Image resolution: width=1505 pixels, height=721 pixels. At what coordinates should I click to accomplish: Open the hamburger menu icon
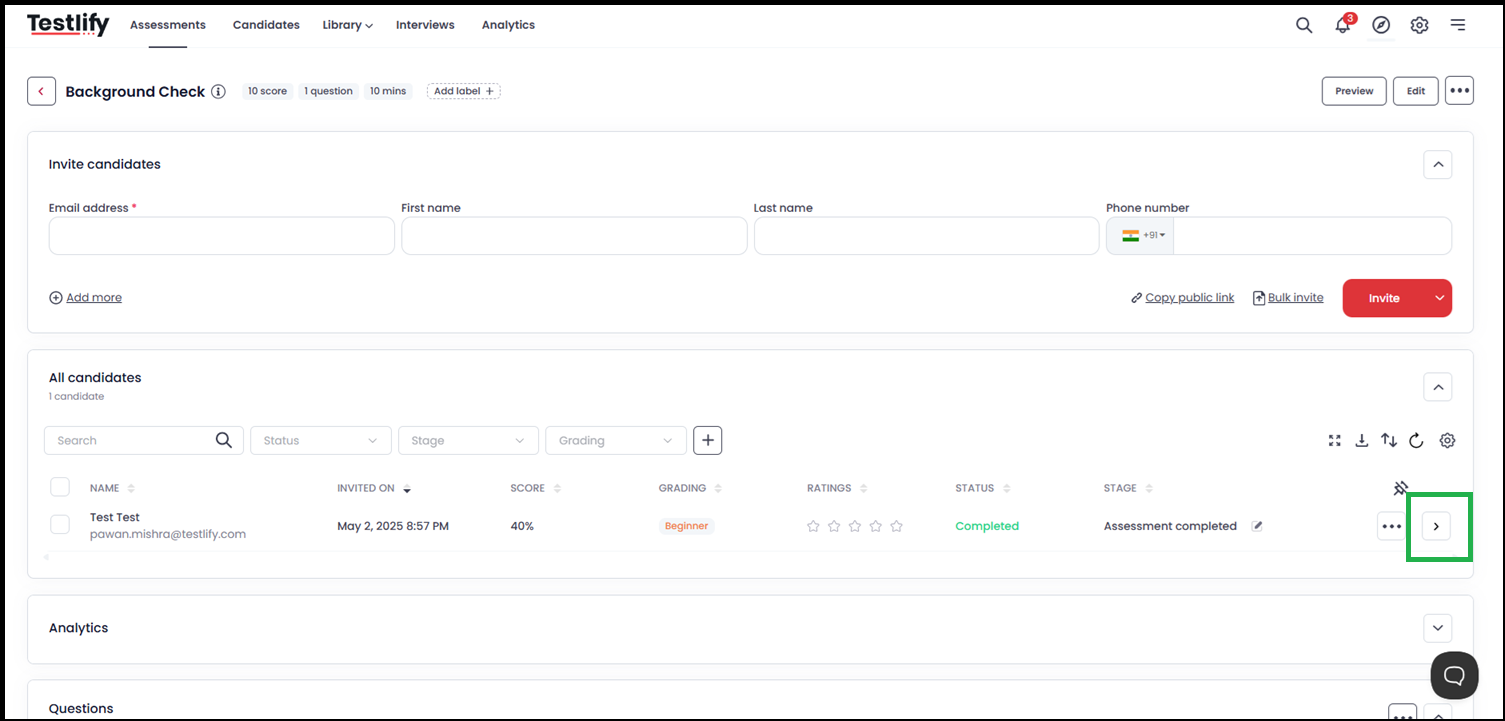tap(1458, 25)
